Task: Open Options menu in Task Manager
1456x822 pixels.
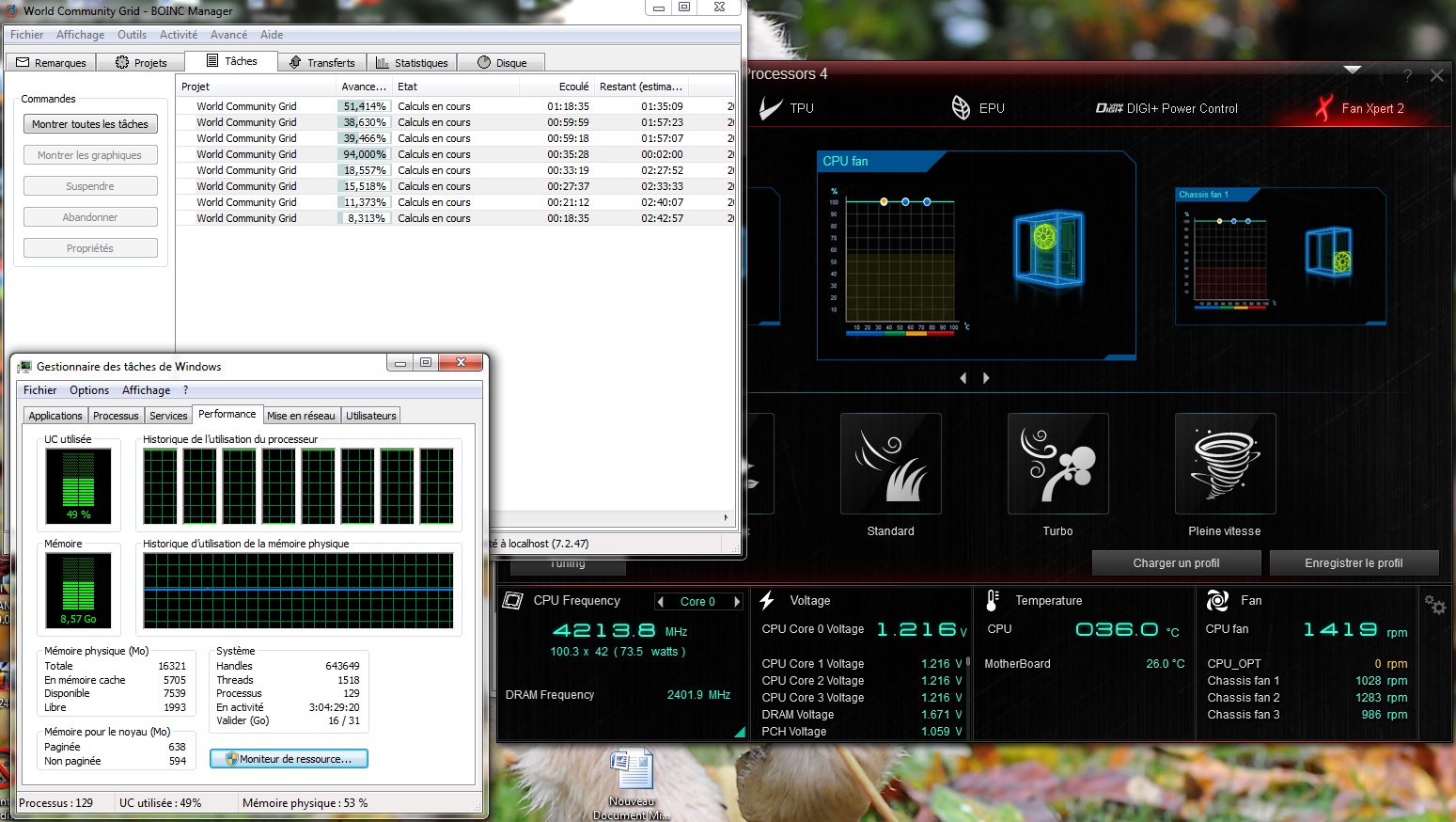Action: pyautogui.click(x=89, y=390)
